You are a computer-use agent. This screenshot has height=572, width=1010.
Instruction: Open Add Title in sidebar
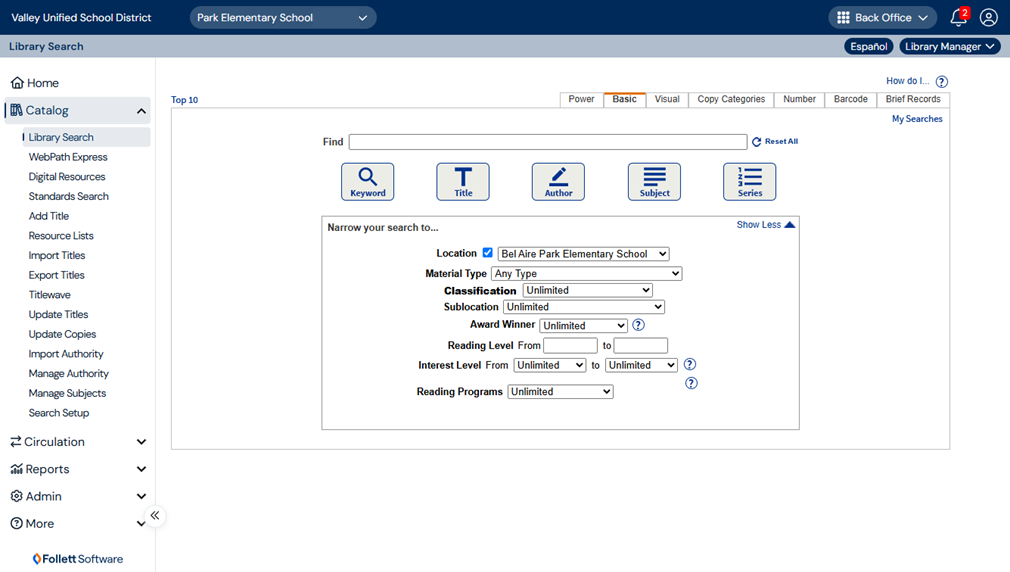[48, 216]
